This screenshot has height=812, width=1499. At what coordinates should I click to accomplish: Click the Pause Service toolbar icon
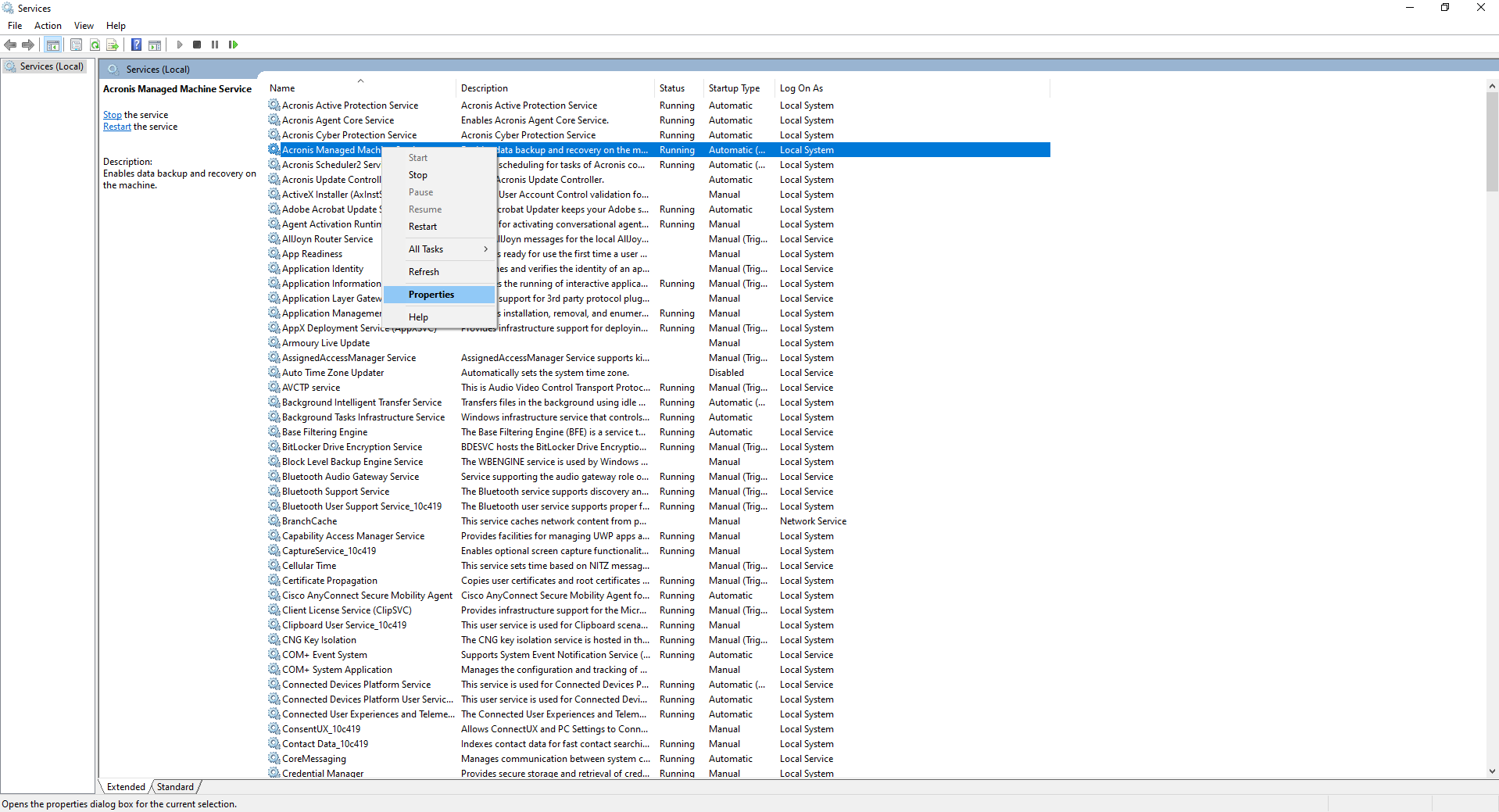(x=215, y=45)
